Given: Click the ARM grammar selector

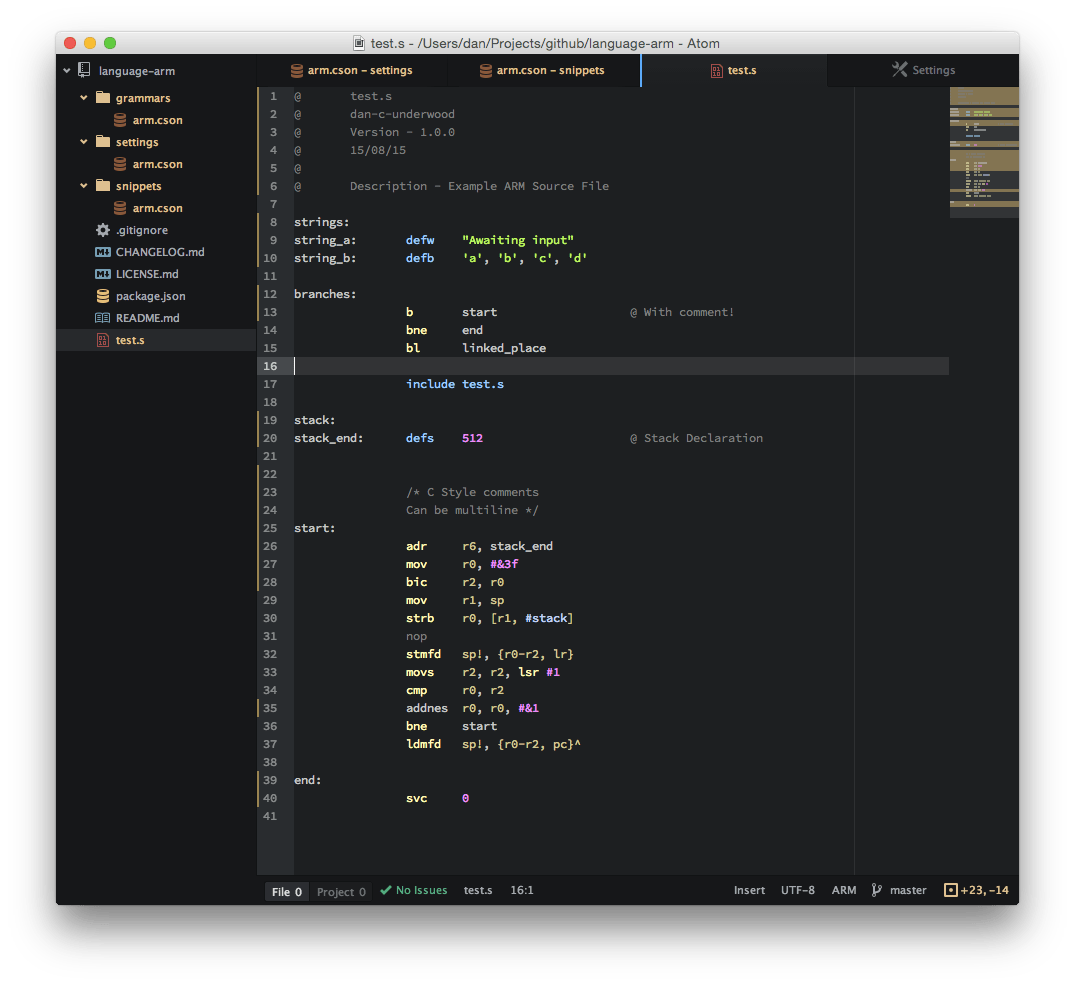Looking at the screenshot, I should pyautogui.click(x=843, y=890).
